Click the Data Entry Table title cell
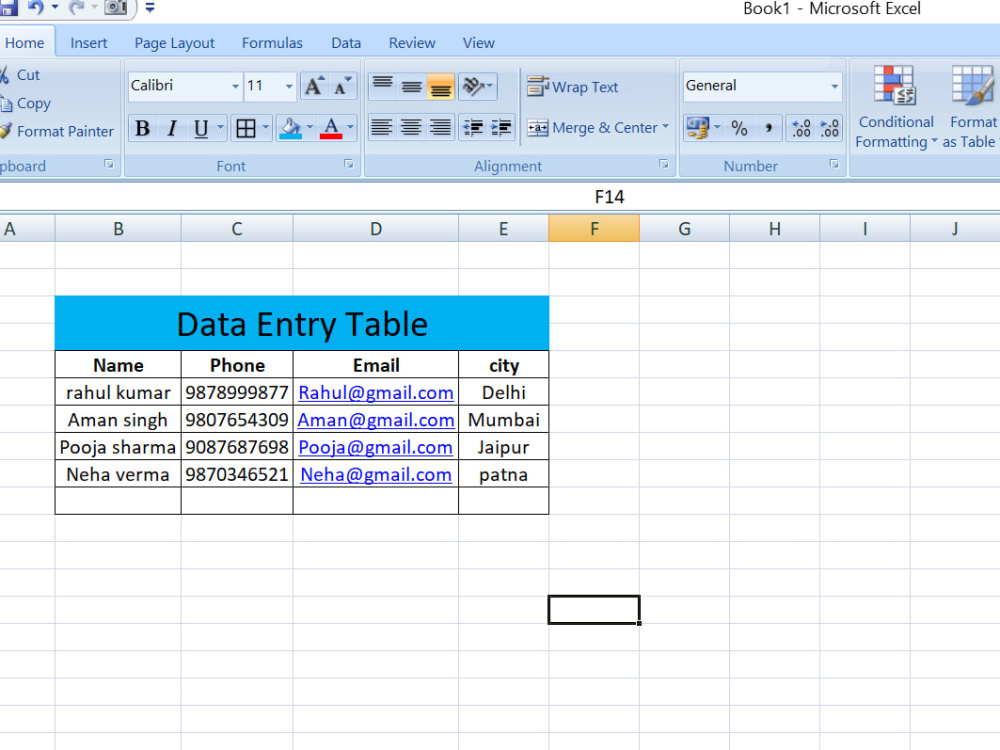 coord(302,323)
